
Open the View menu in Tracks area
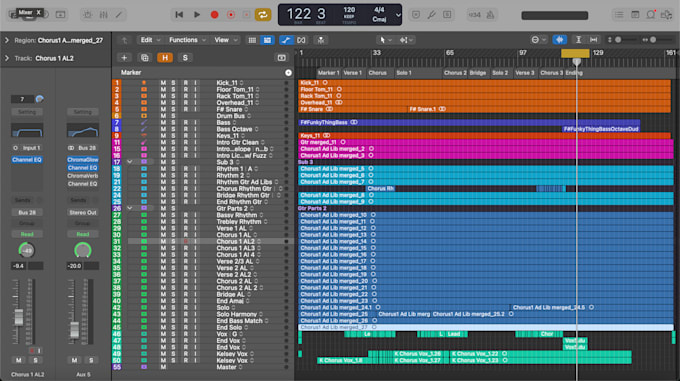pos(226,40)
